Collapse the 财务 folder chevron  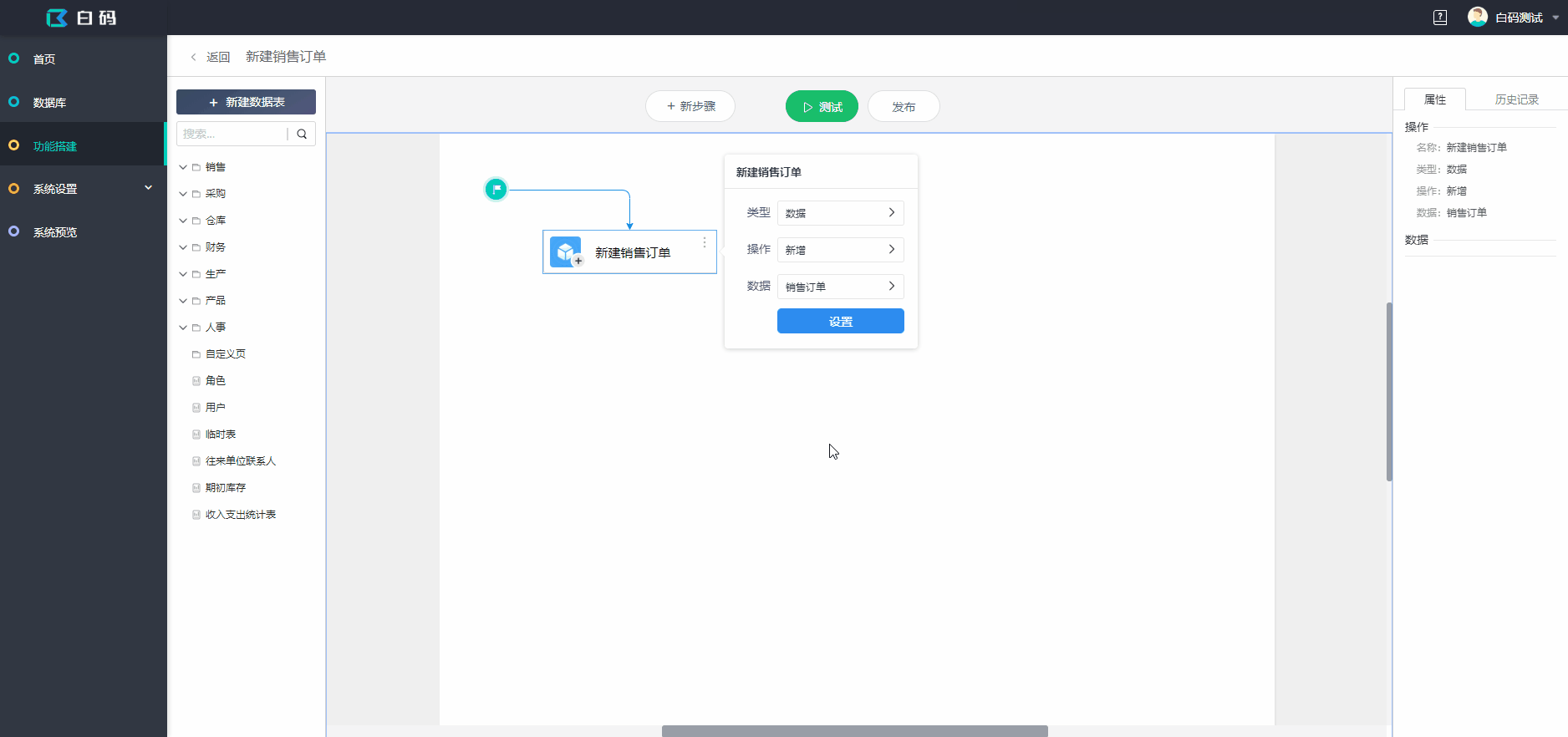coord(183,247)
